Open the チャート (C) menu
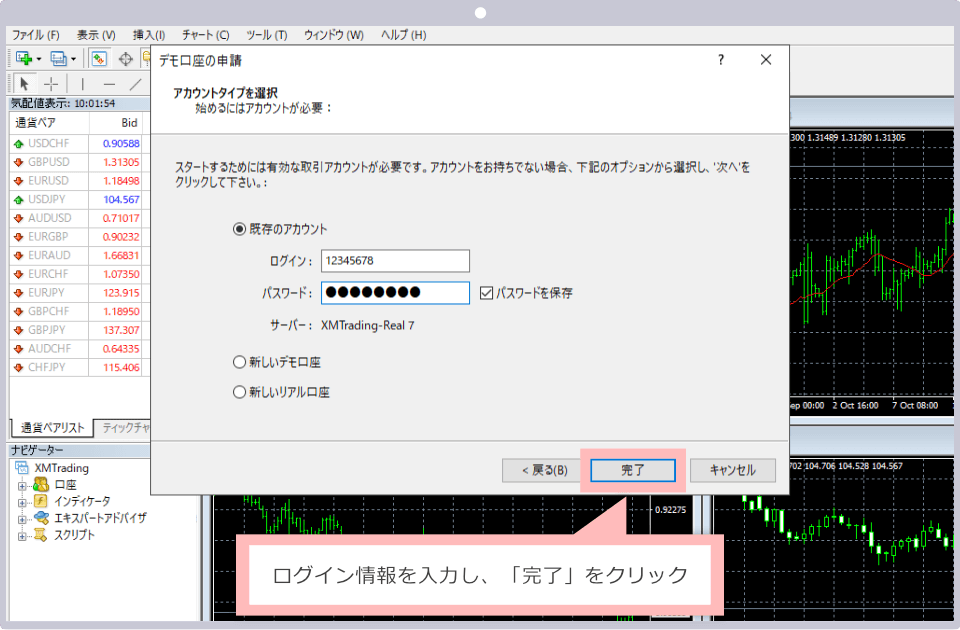 [x=205, y=35]
